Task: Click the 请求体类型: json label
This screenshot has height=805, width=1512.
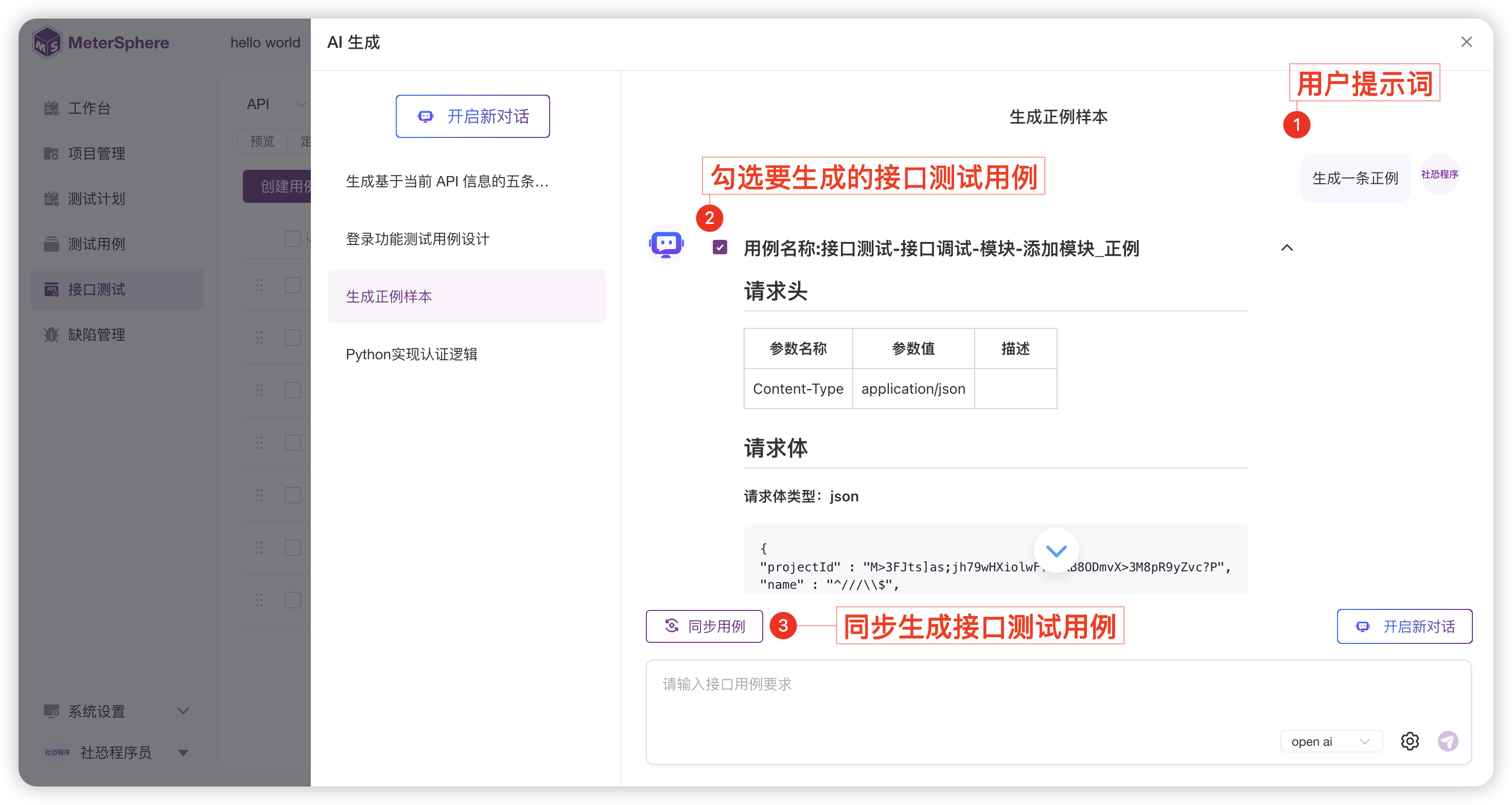Action: click(801, 496)
